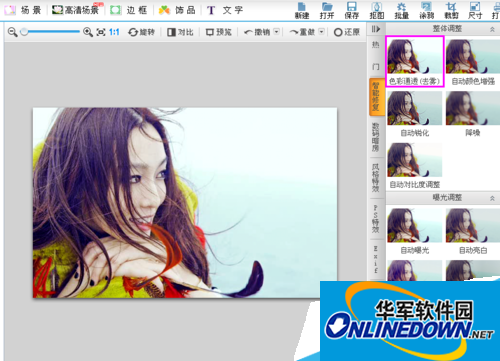Open the 抠图 cutout tool
The width and height of the screenshot is (500, 361).
(x=377, y=11)
